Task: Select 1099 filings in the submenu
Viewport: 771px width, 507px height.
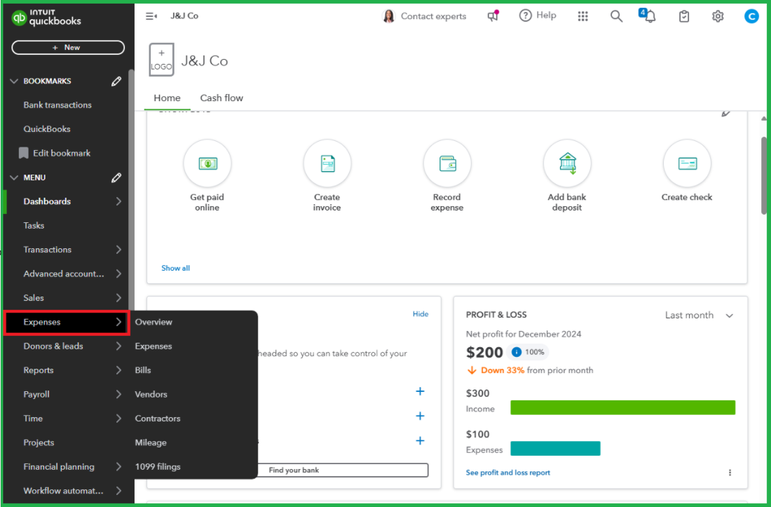Action: click(157, 467)
